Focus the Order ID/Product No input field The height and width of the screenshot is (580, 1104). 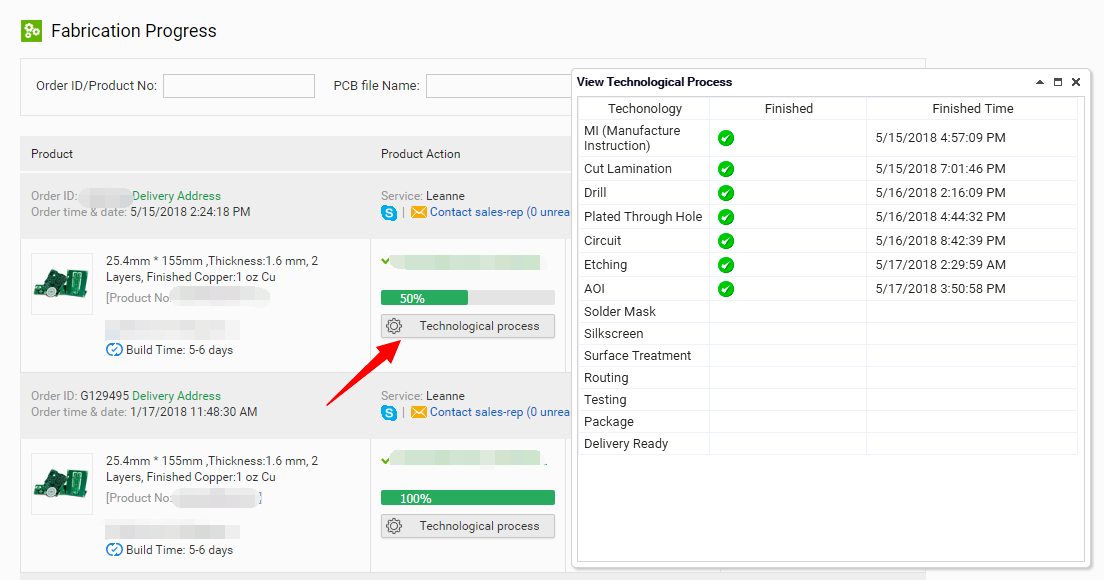click(x=239, y=86)
